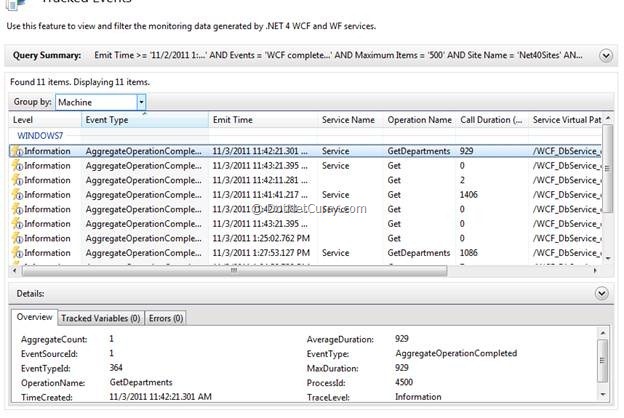Expand the Query Summary chevron

click(x=606, y=56)
